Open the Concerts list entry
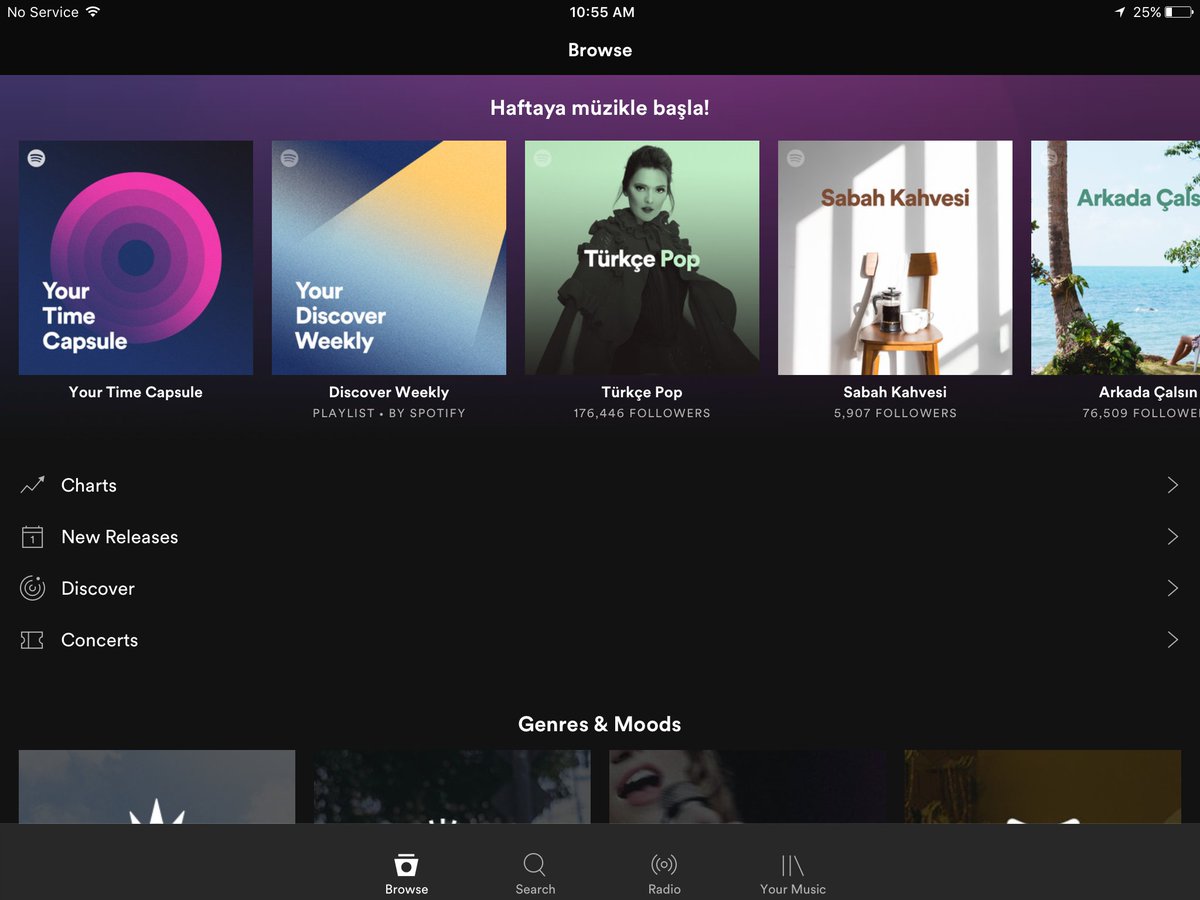The image size is (1200, 900). (600, 640)
